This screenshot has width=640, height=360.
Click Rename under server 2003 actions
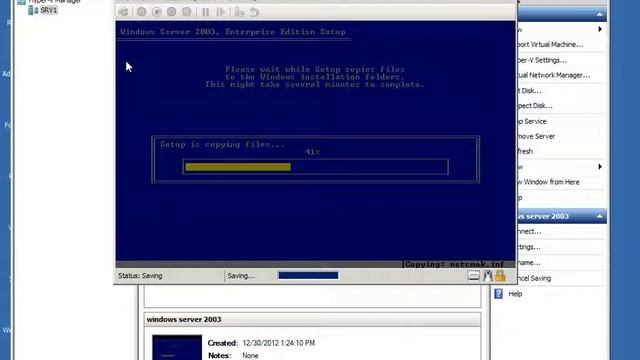529,262
